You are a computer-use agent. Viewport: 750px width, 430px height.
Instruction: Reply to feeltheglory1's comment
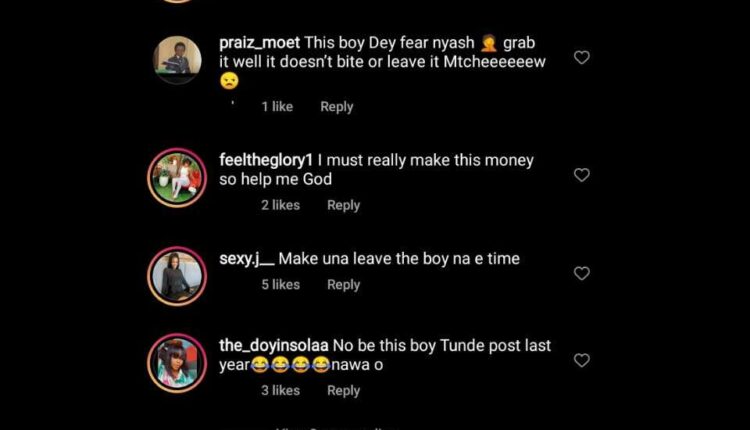point(343,205)
